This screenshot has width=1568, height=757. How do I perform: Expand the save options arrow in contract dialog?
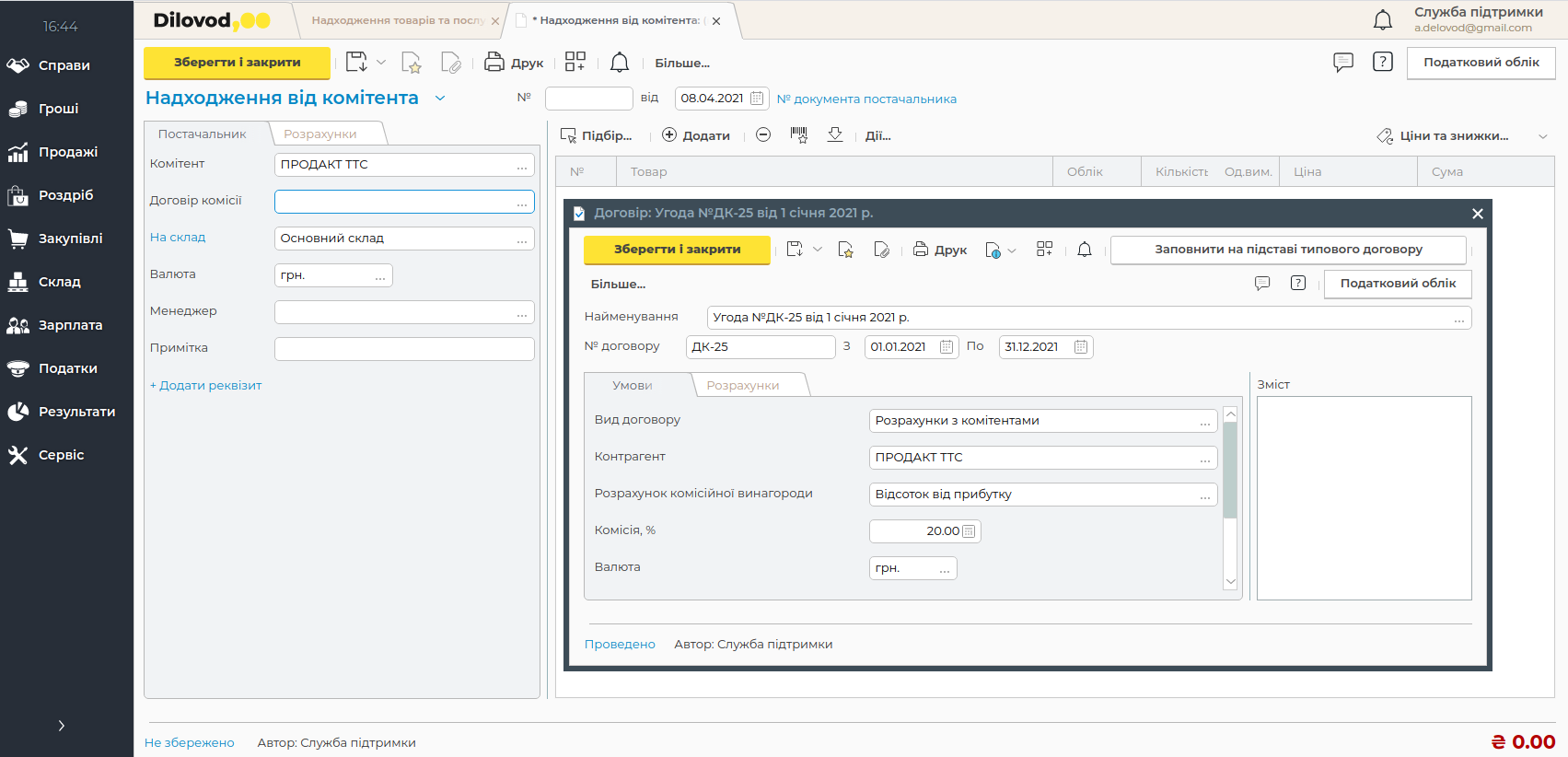pyautogui.click(x=818, y=250)
